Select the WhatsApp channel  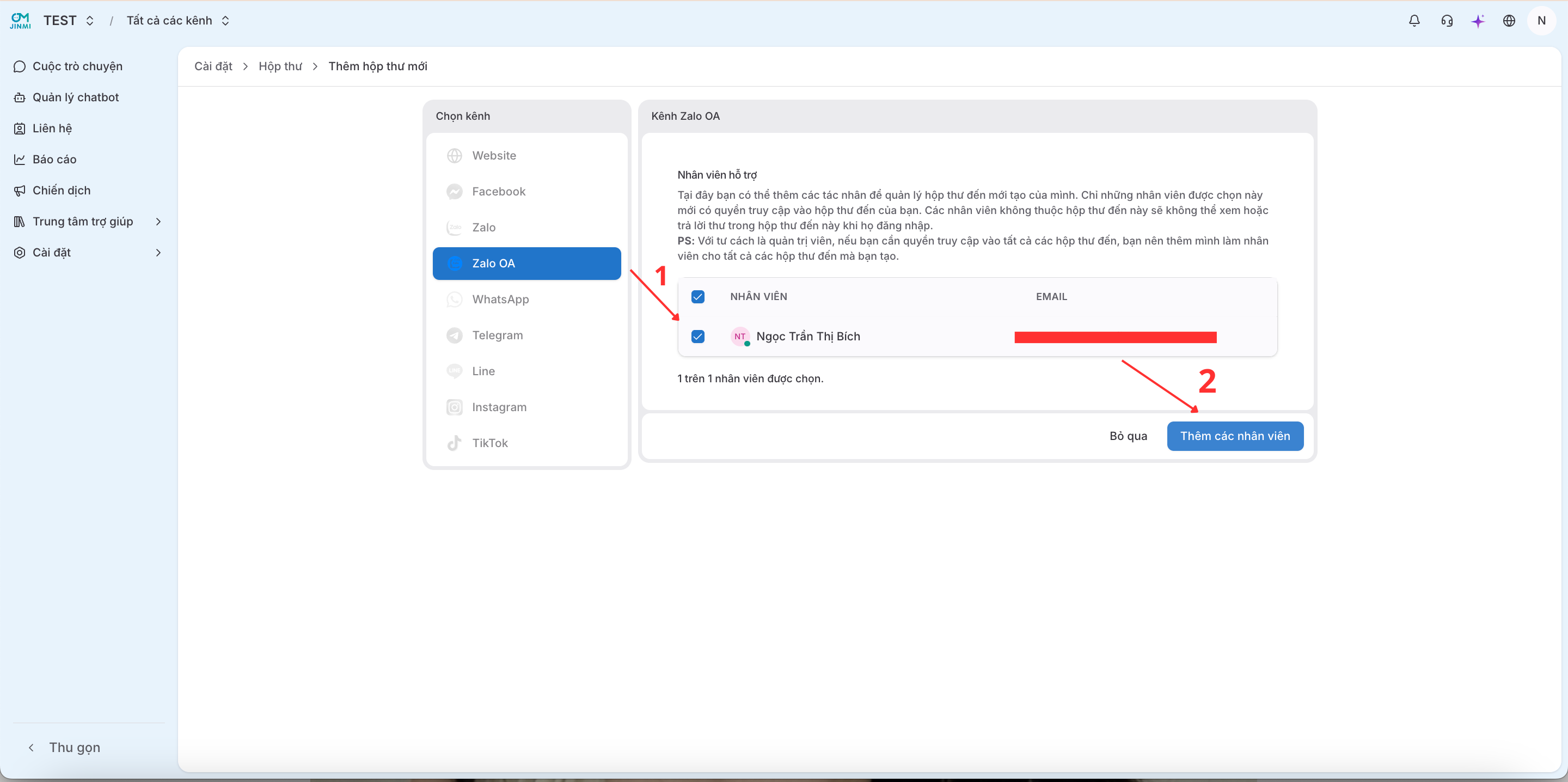point(526,300)
